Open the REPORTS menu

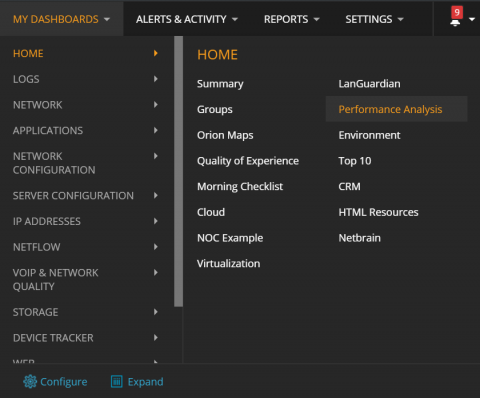(x=292, y=19)
